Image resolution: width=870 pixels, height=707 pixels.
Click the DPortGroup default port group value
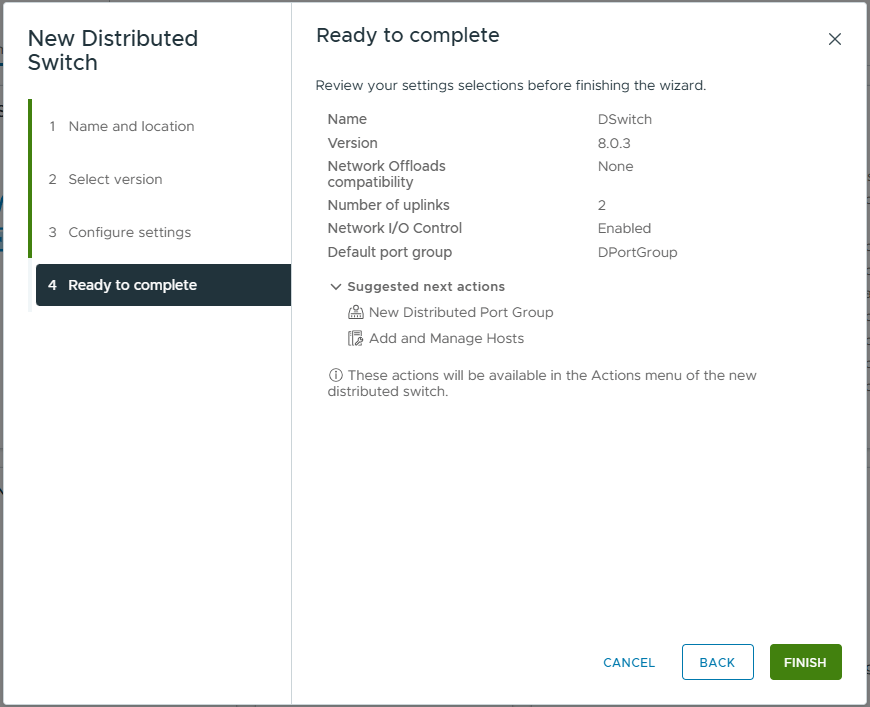(x=637, y=252)
